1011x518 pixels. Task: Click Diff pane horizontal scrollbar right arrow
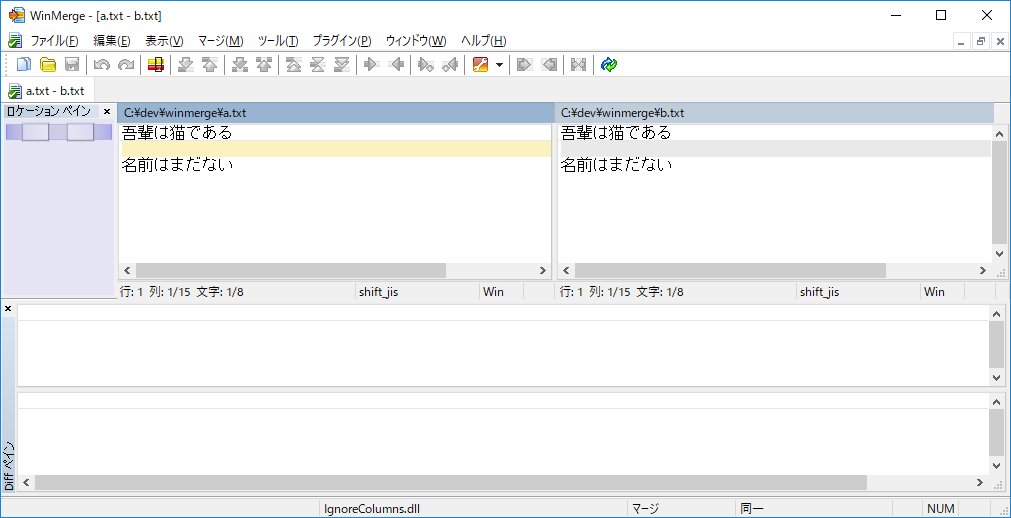pyautogui.click(x=980, y=482)
